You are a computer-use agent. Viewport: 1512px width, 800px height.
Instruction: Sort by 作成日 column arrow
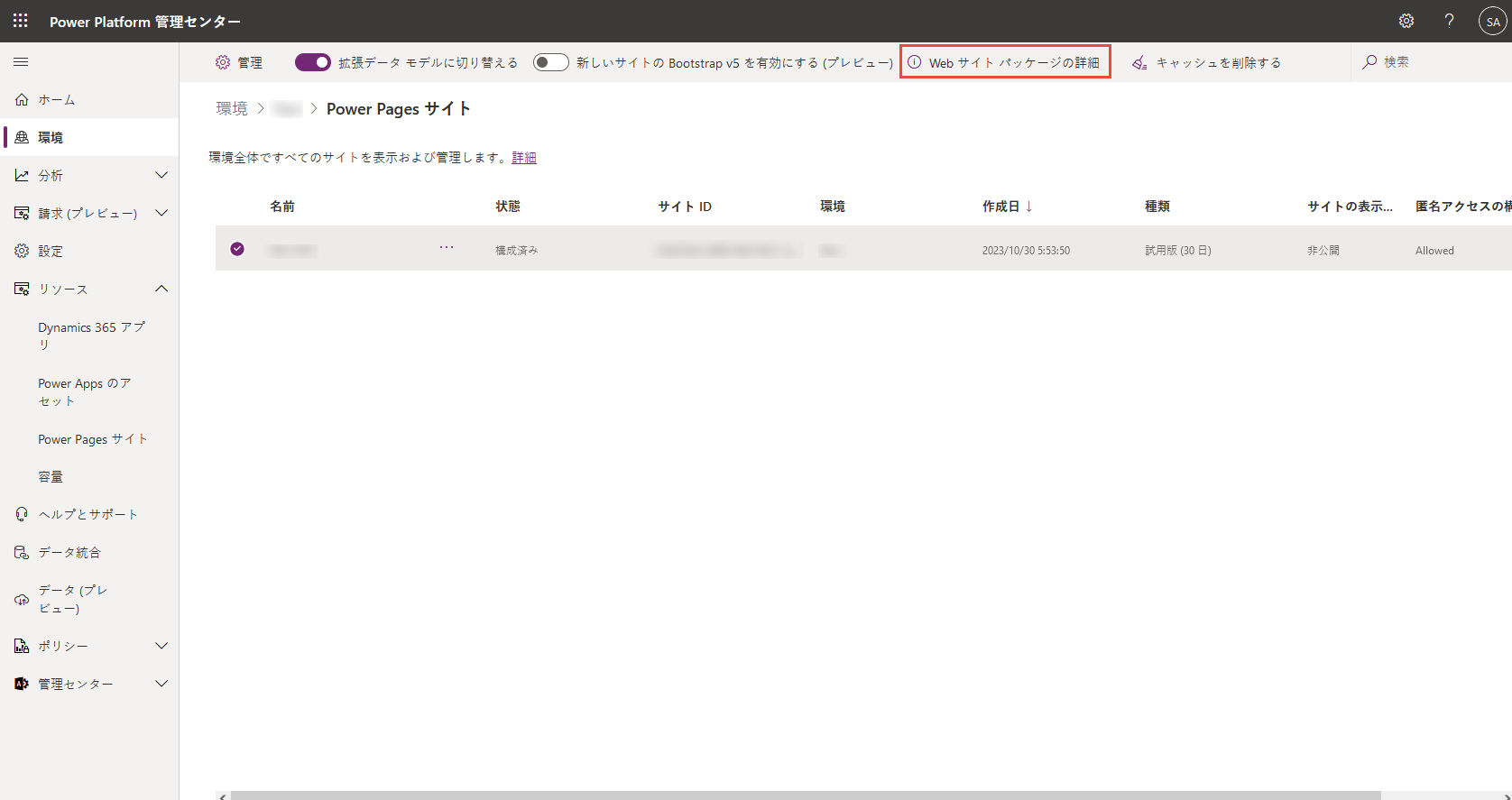click(x=1028, y=207)
